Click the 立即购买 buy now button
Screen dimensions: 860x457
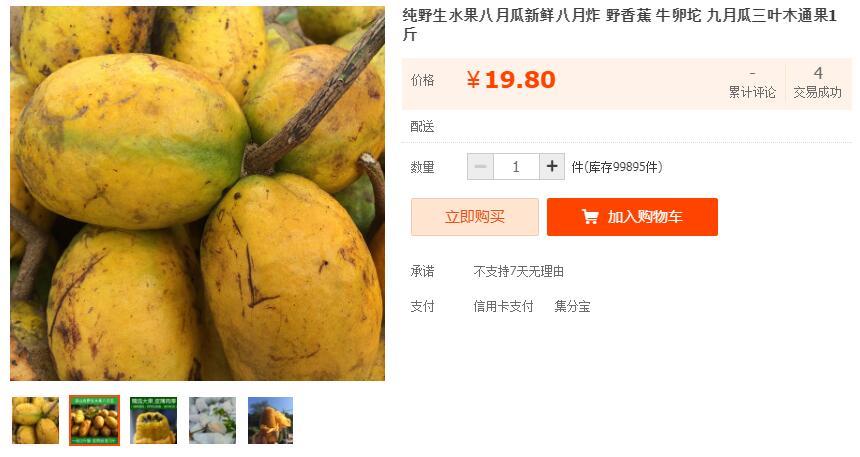(474, 217)
